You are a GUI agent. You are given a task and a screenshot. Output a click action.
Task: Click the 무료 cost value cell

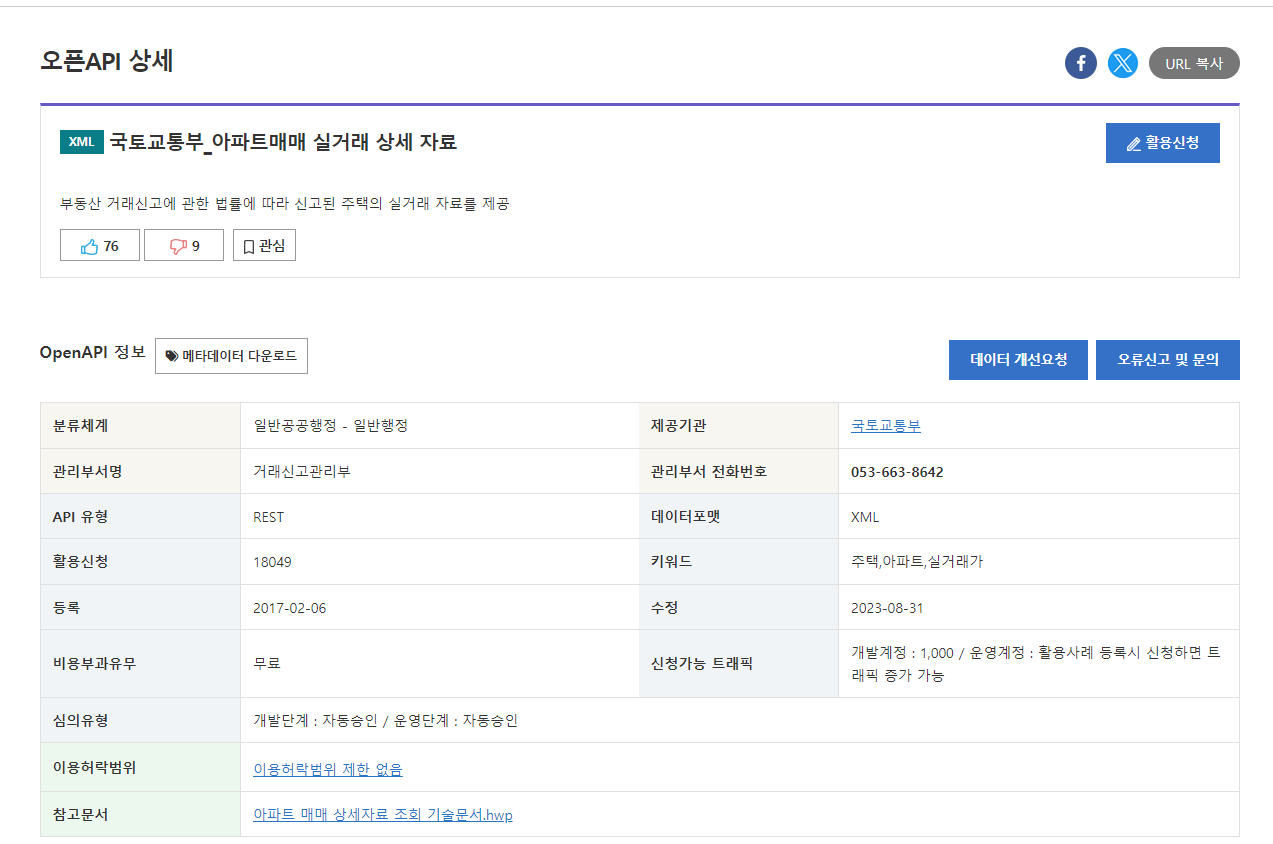[439, 664]
